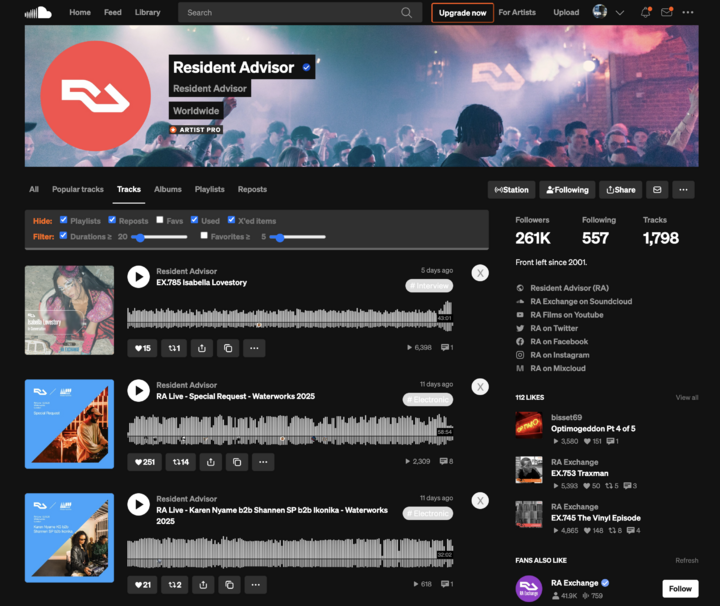Toggle Hide Used checkbox
720x606 pixels.
click(x=194, y=220)
